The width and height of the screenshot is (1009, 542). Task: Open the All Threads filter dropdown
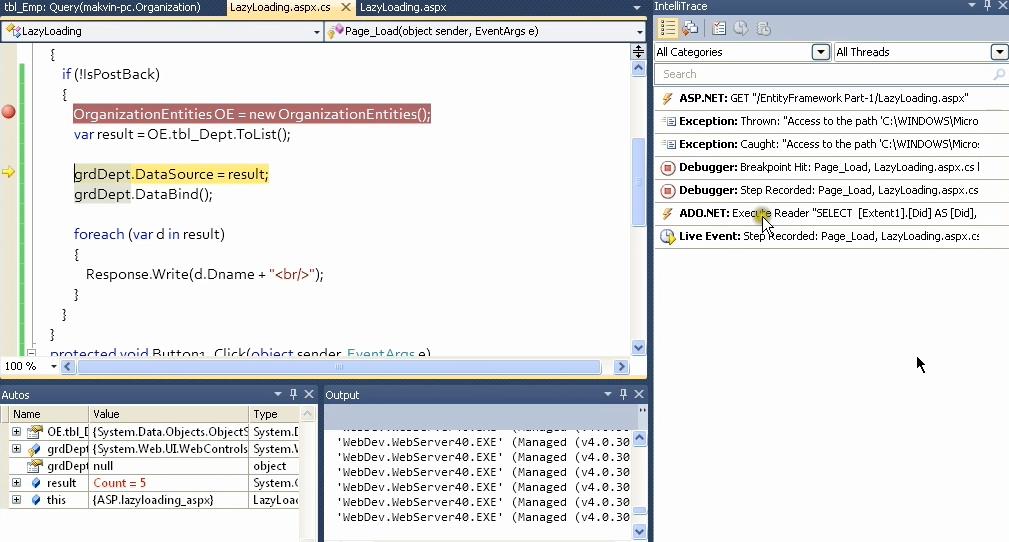(x=999, y=52)
